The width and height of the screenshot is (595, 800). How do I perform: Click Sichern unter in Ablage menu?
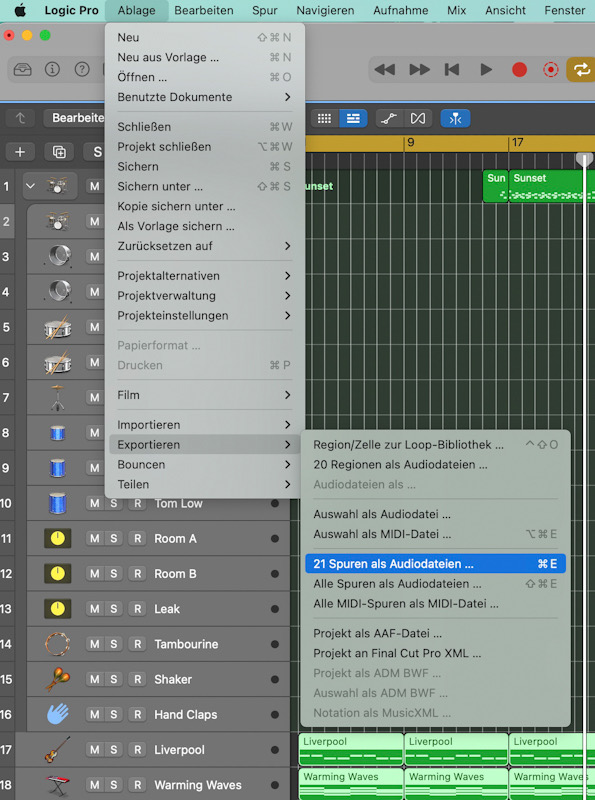tap(205, 186)
